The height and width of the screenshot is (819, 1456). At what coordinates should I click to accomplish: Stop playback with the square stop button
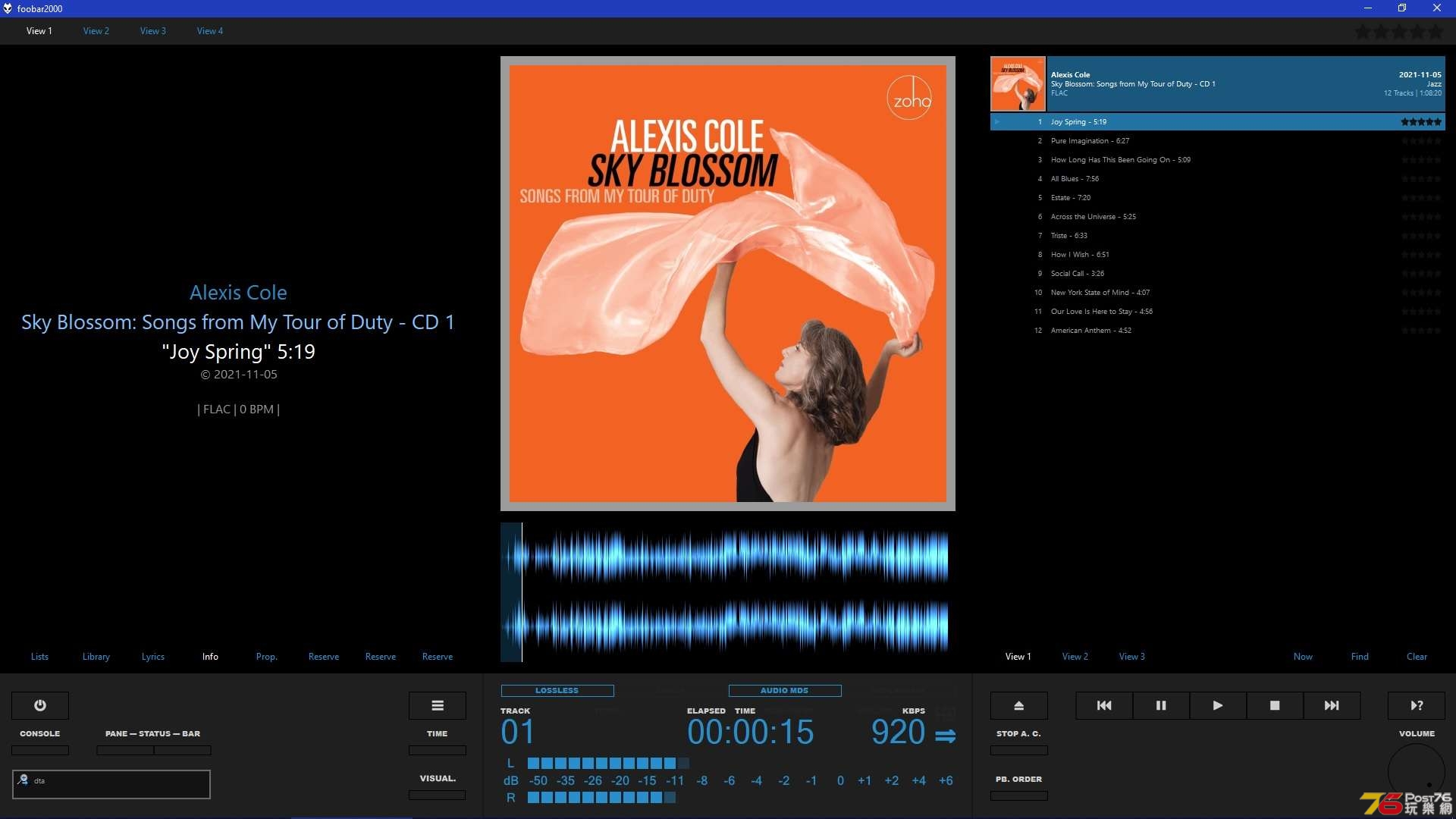coord(1275,705)
